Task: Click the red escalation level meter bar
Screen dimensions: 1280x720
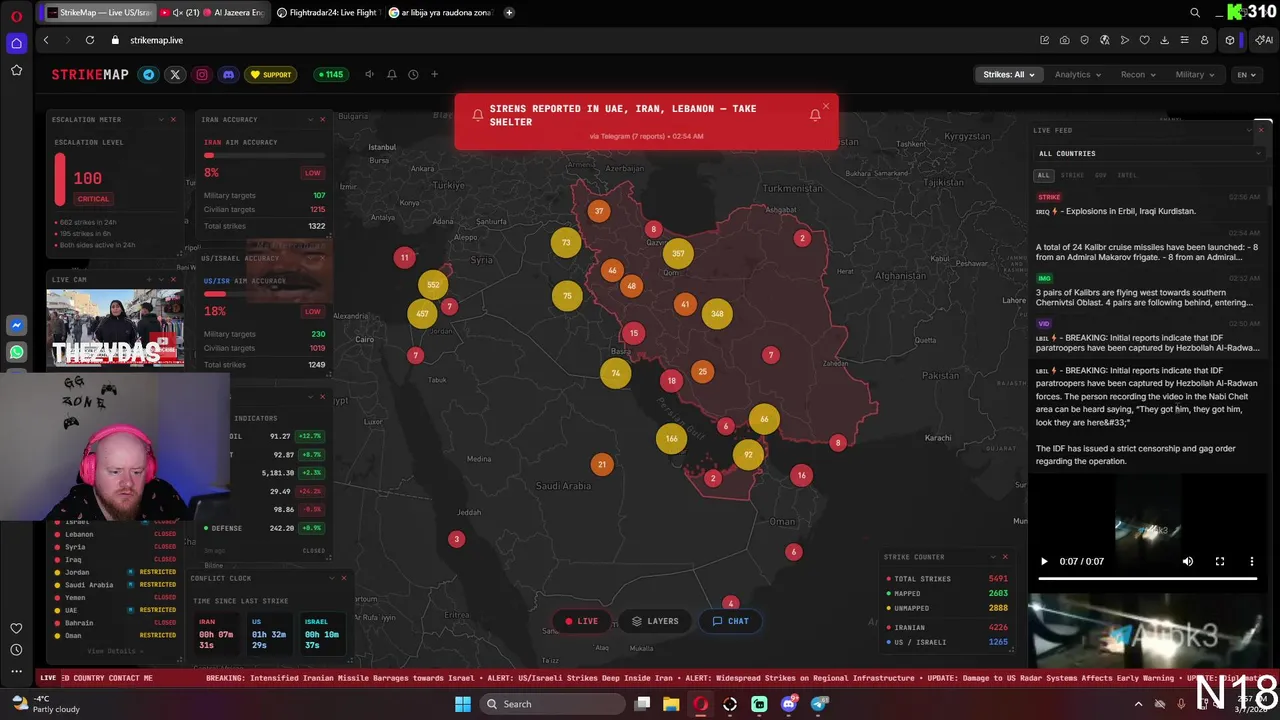Action: pos(60,179)
